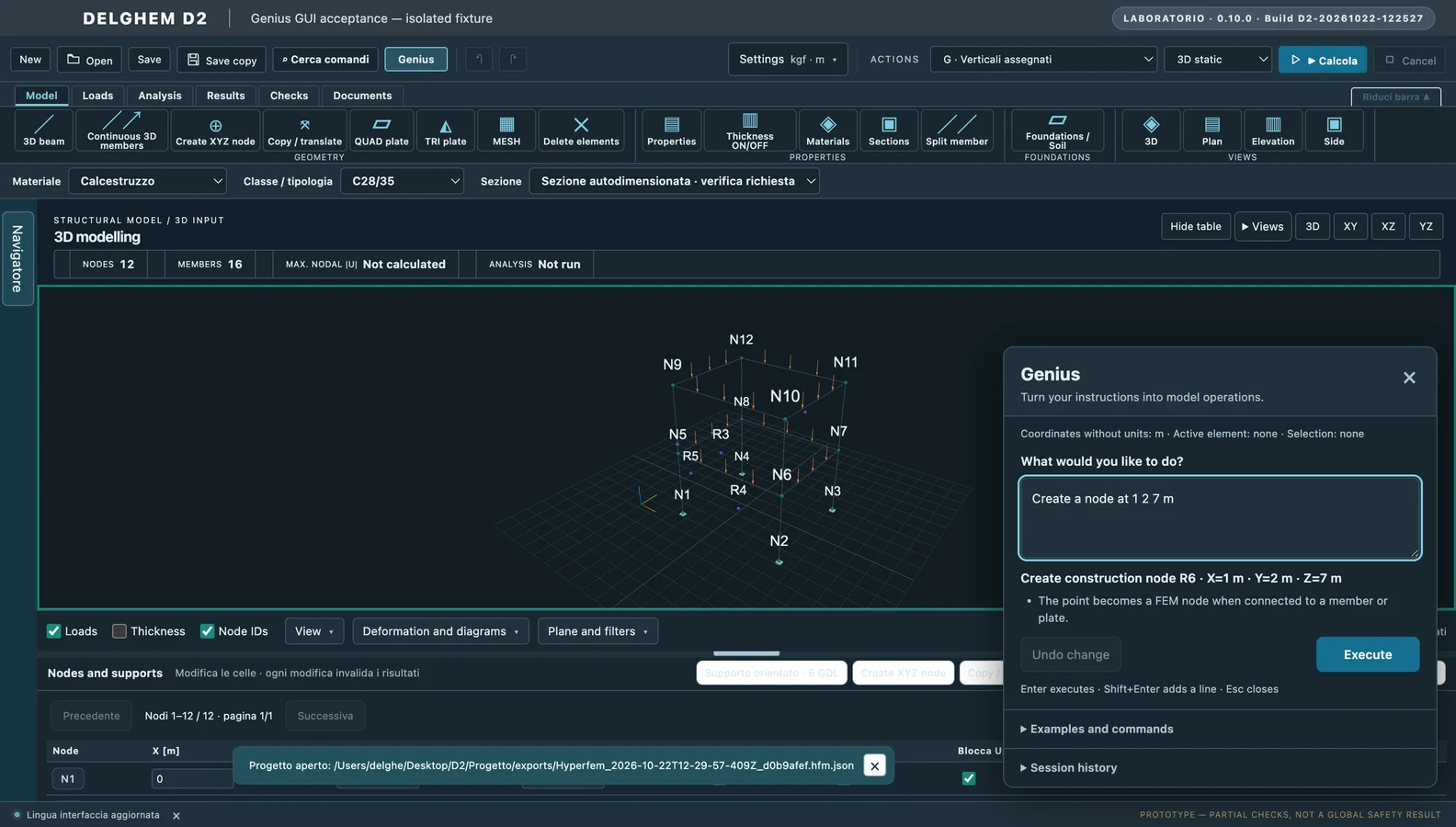This screenshot has width=1456, height=827.
Task: Open the vertical Navigatore side tab
Action: (x=17, y=258)
